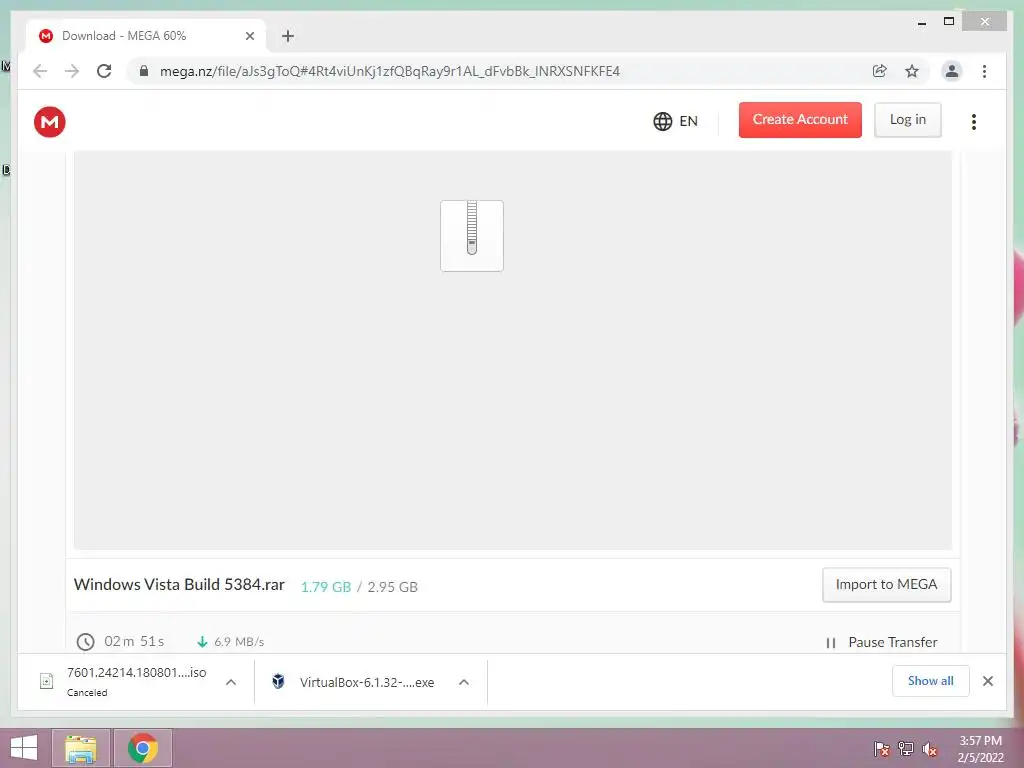Open Chrome profile avatar
This screenshot has height=768, width=1024.
[952, 71]
